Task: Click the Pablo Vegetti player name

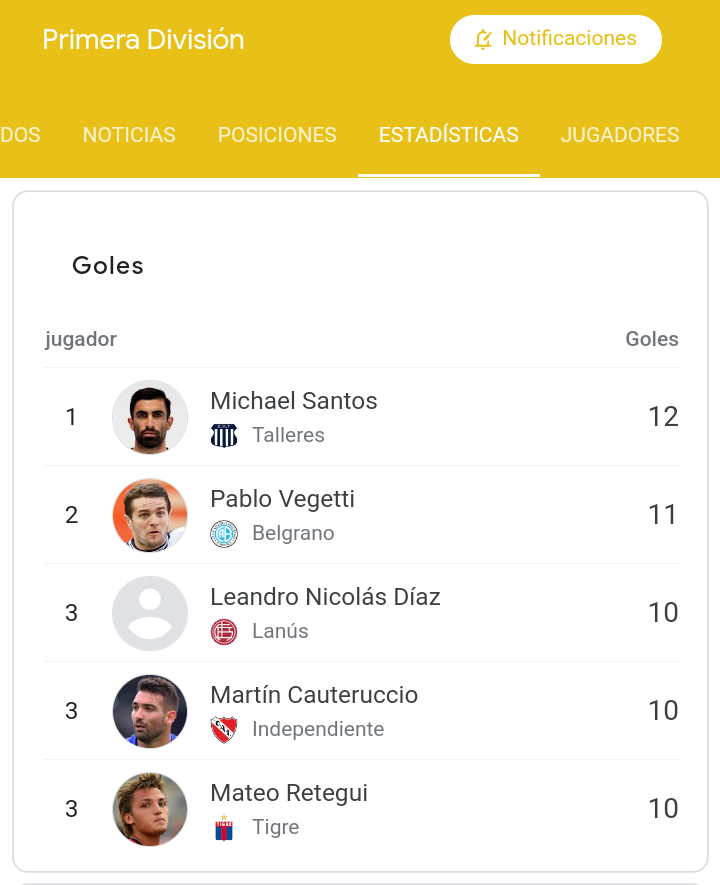Action: [282, 499]
